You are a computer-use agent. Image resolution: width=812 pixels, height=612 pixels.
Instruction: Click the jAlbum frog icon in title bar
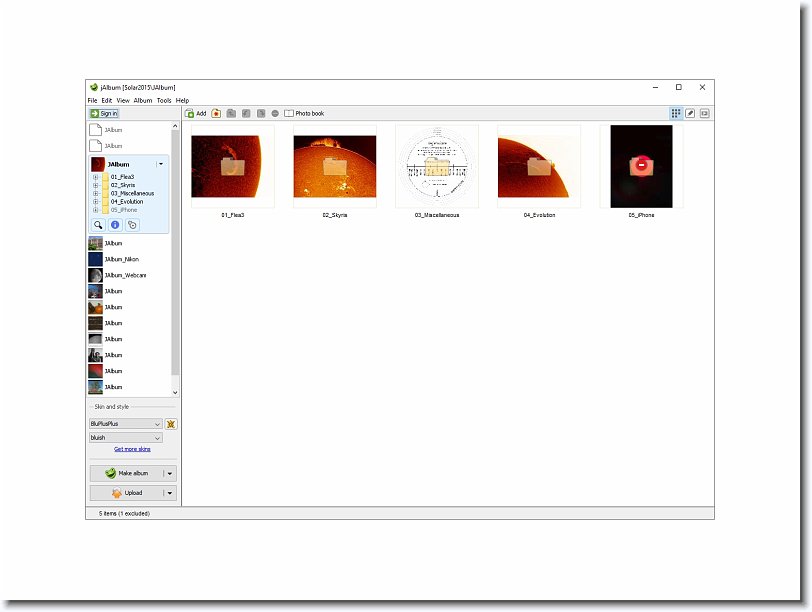[94, 87]
